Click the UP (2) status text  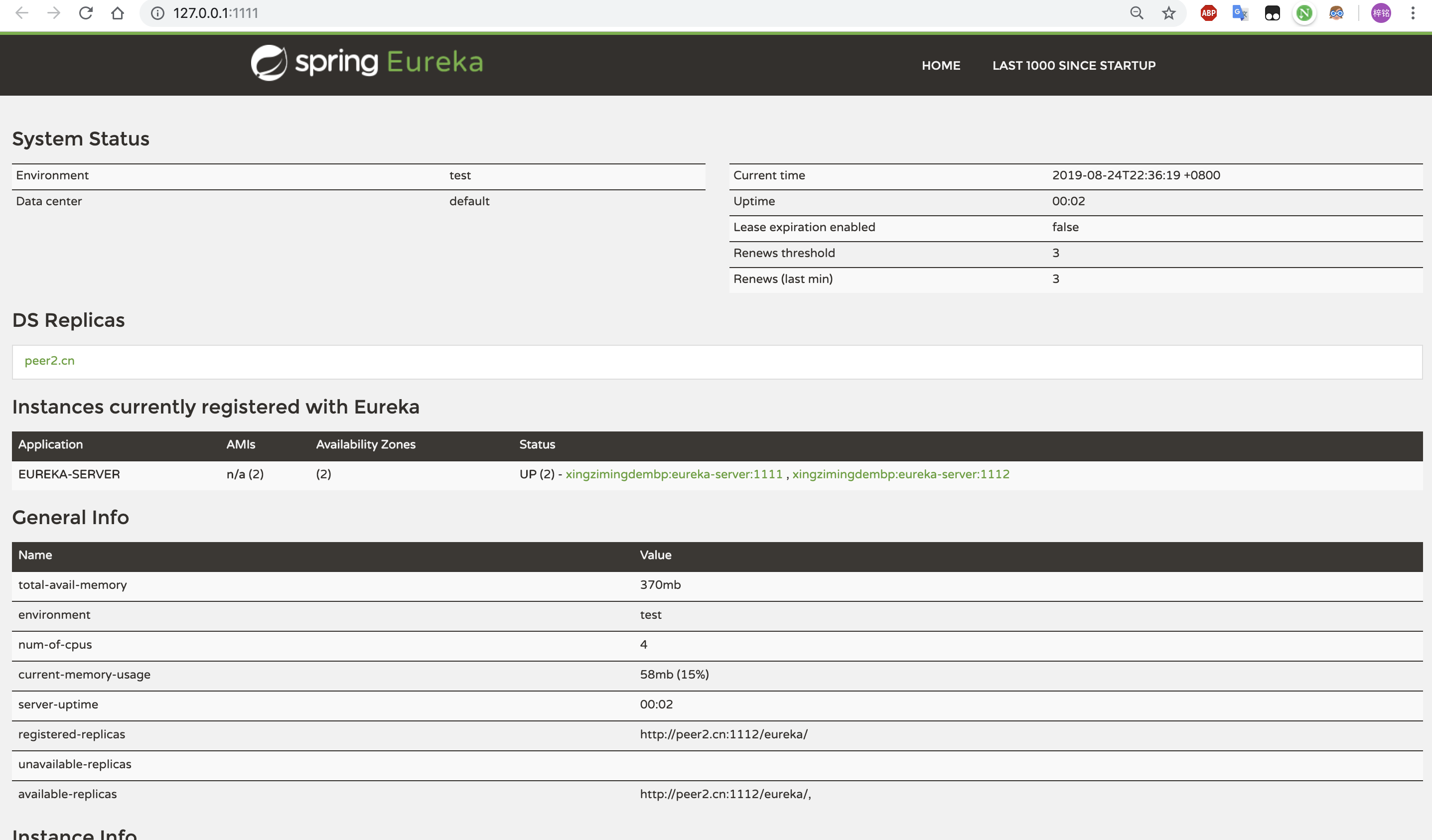[x=537, y=474]
